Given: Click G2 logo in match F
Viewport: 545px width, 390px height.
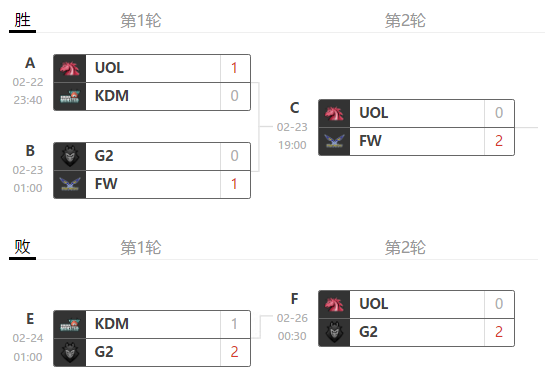Looking at the screenshot, I should coord(334,333).
